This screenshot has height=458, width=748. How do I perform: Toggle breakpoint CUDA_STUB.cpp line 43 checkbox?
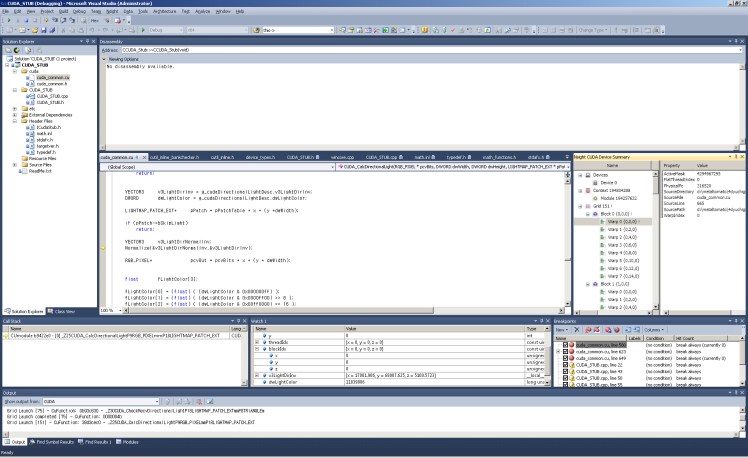(x=565, y=371)
